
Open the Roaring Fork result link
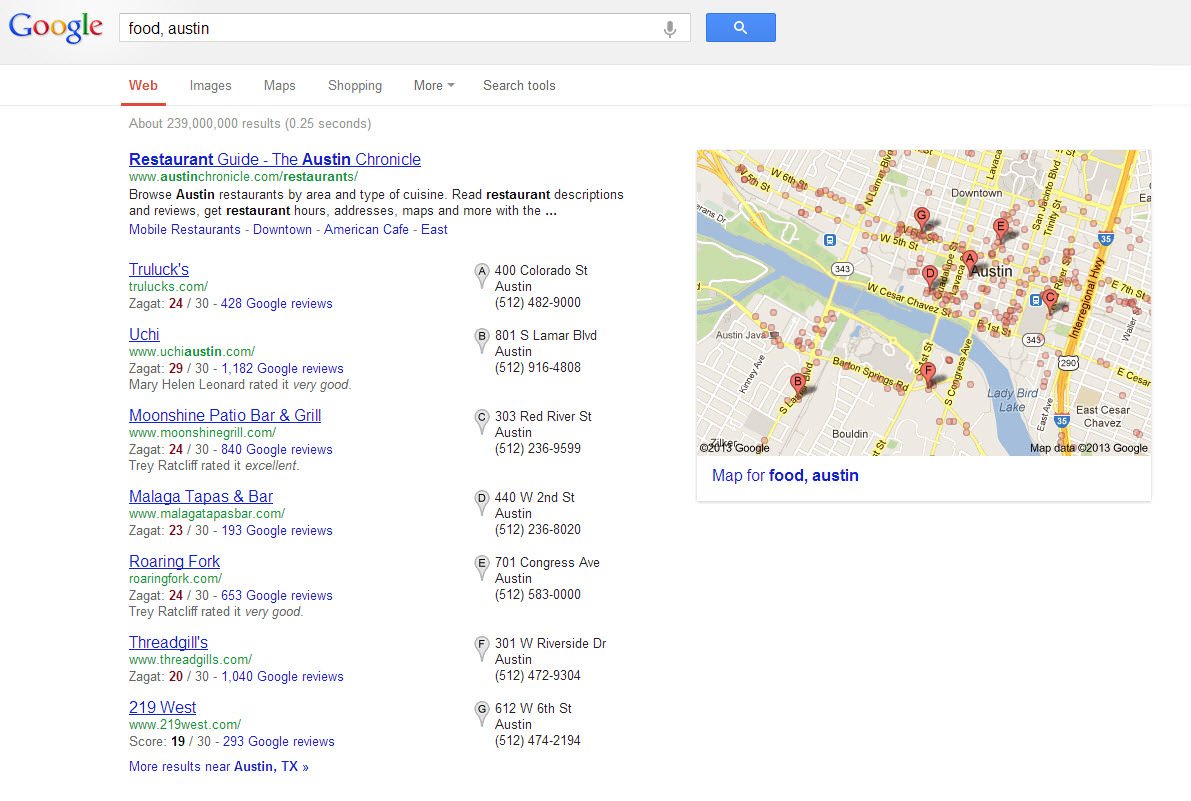click(x=175, y=562)
